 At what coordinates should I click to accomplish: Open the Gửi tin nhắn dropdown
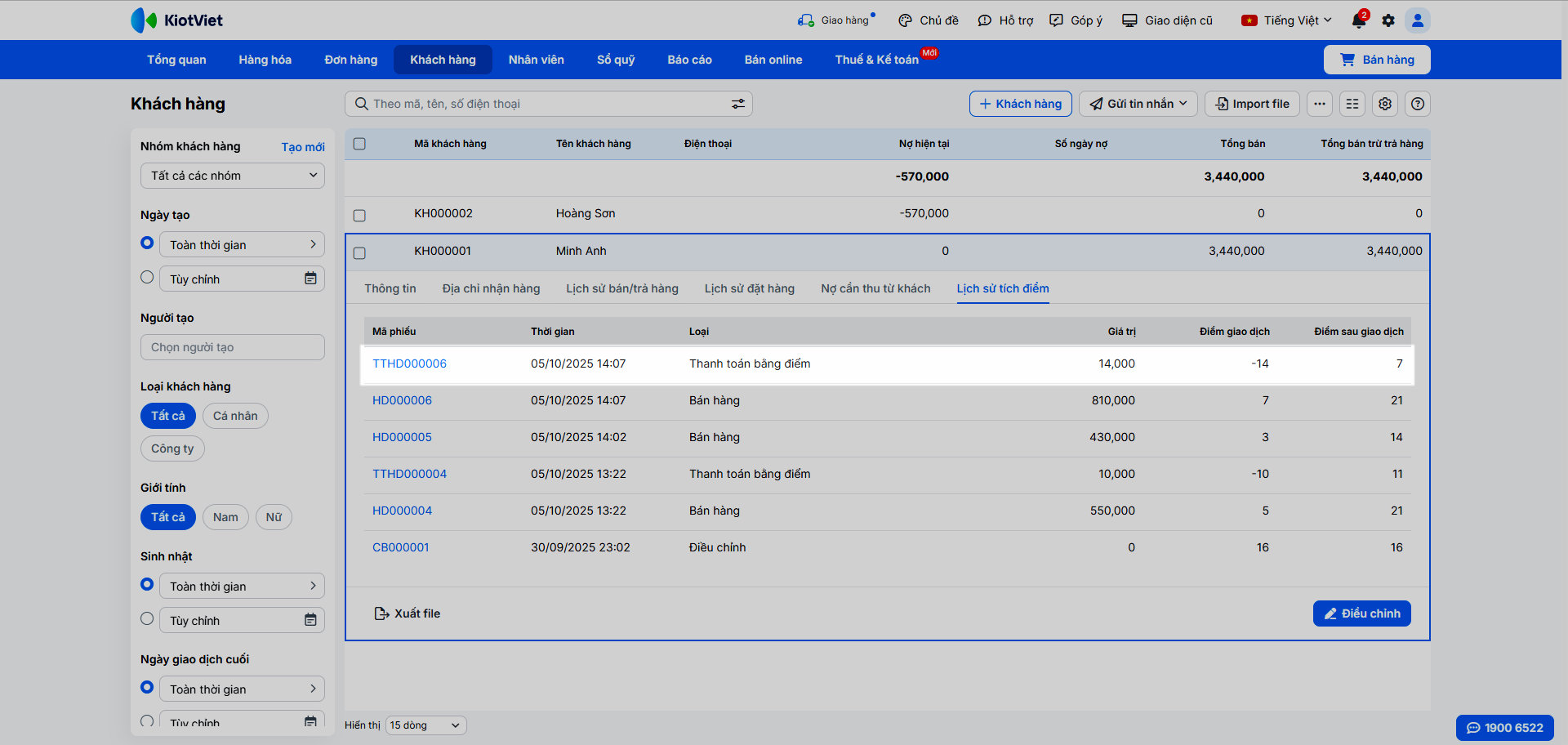pyautogui.click(x=1138, y=104)
